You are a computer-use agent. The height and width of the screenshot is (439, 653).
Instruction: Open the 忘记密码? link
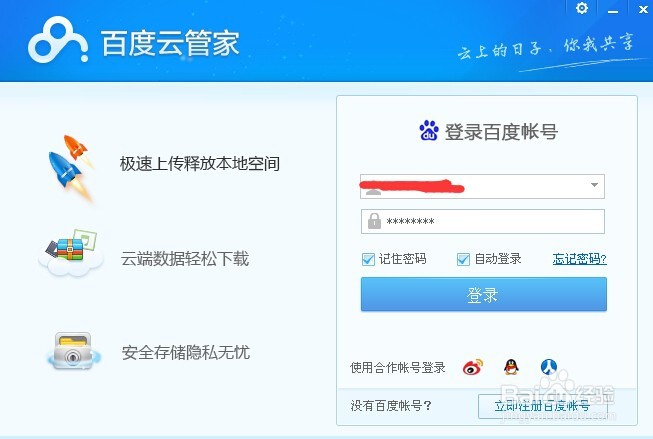tap(579, 259)
